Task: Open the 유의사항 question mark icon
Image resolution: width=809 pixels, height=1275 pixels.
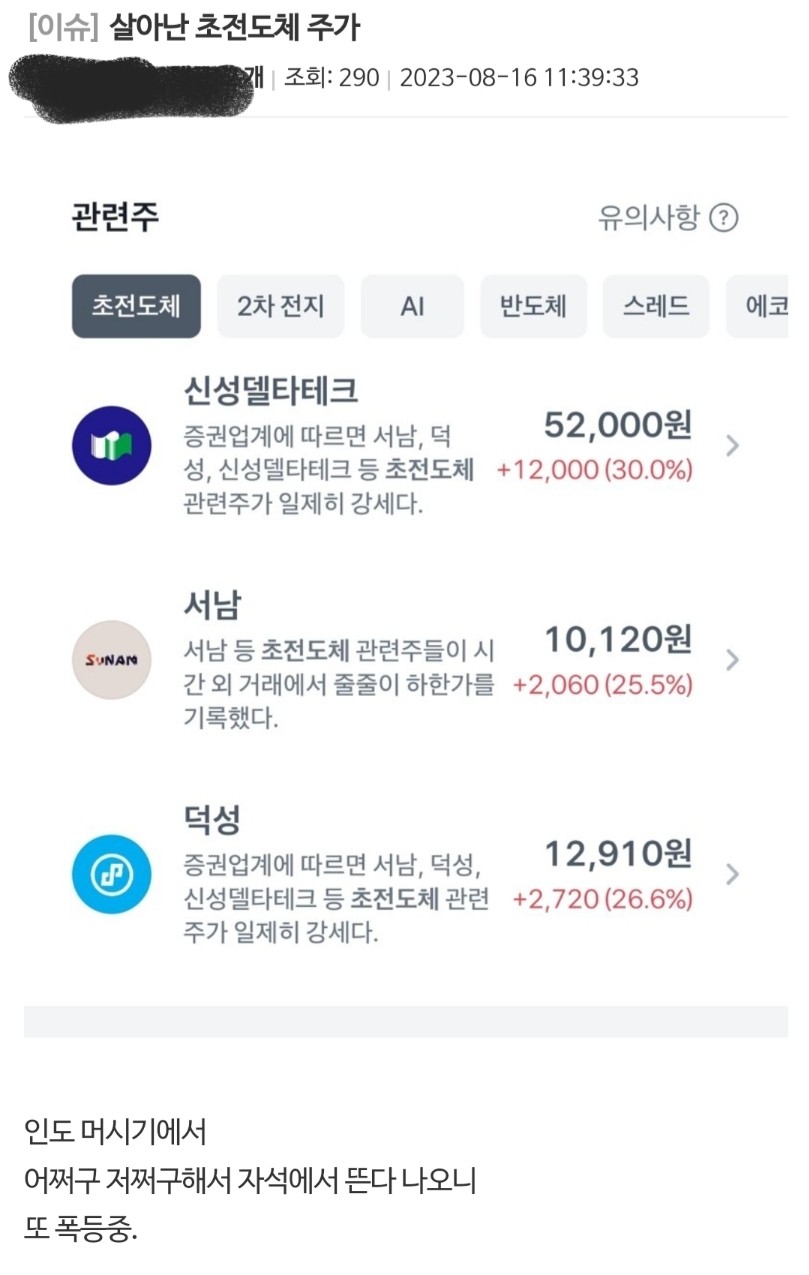Action: (723, 218)
